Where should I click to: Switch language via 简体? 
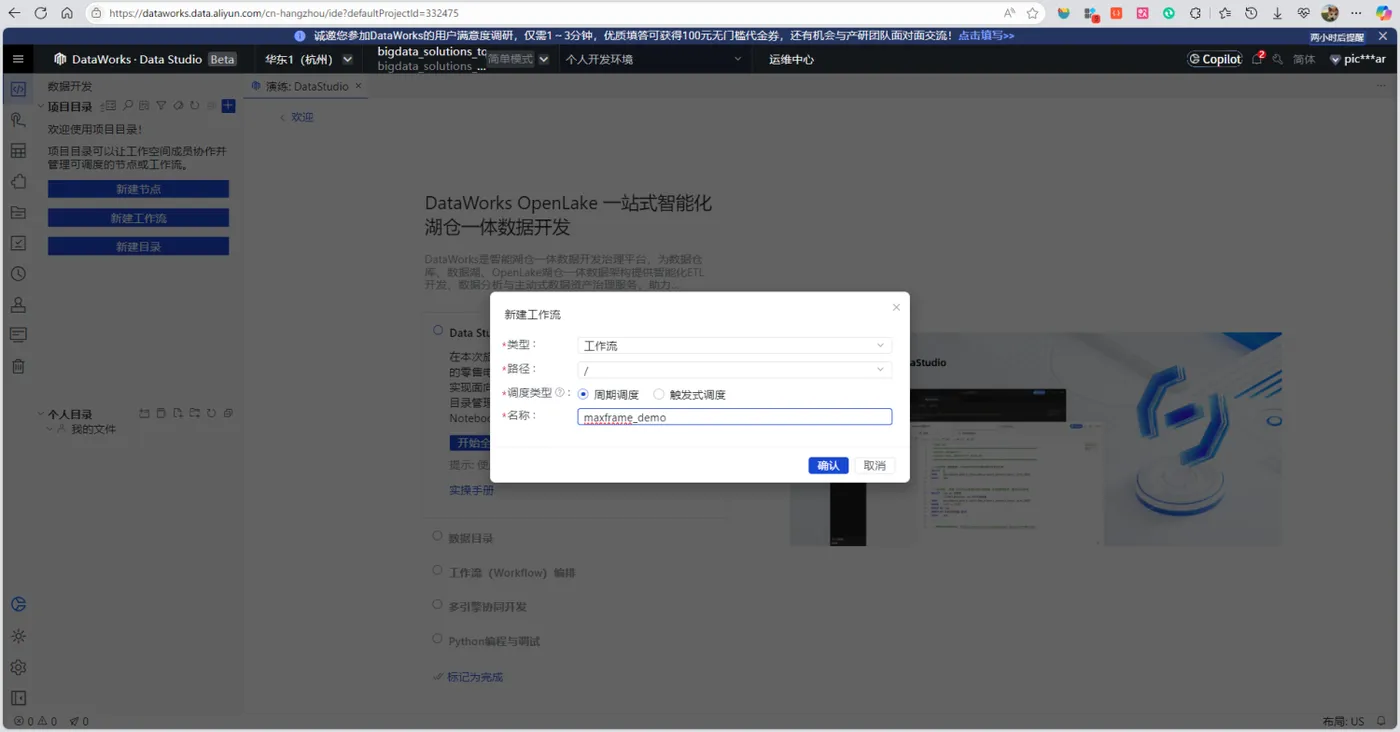(1304, 59)
